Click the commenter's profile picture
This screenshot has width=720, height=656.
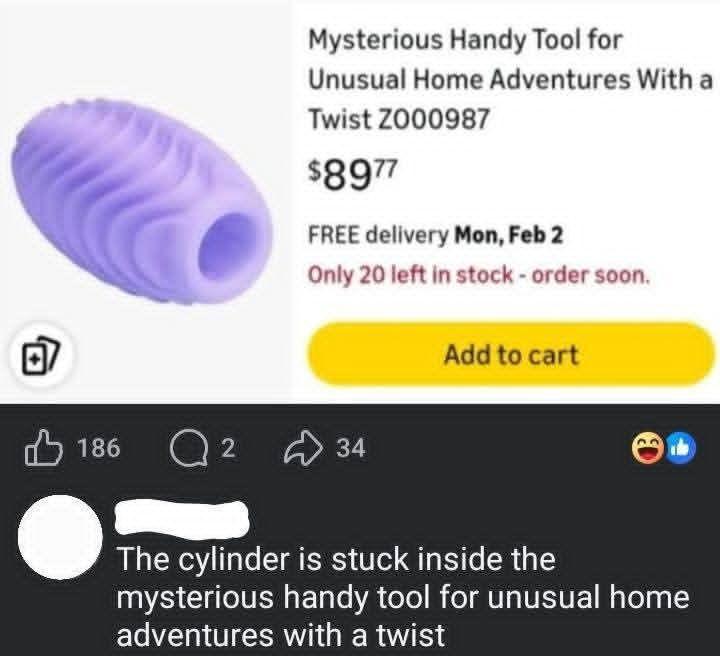point(60,537)
